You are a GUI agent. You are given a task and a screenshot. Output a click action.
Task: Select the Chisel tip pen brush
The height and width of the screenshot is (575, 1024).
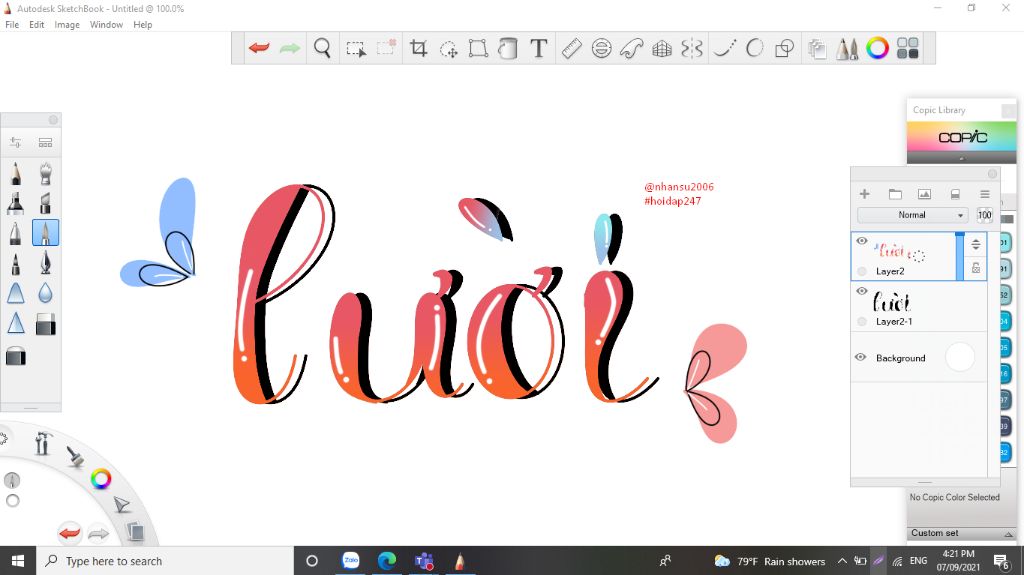[45, 203]
